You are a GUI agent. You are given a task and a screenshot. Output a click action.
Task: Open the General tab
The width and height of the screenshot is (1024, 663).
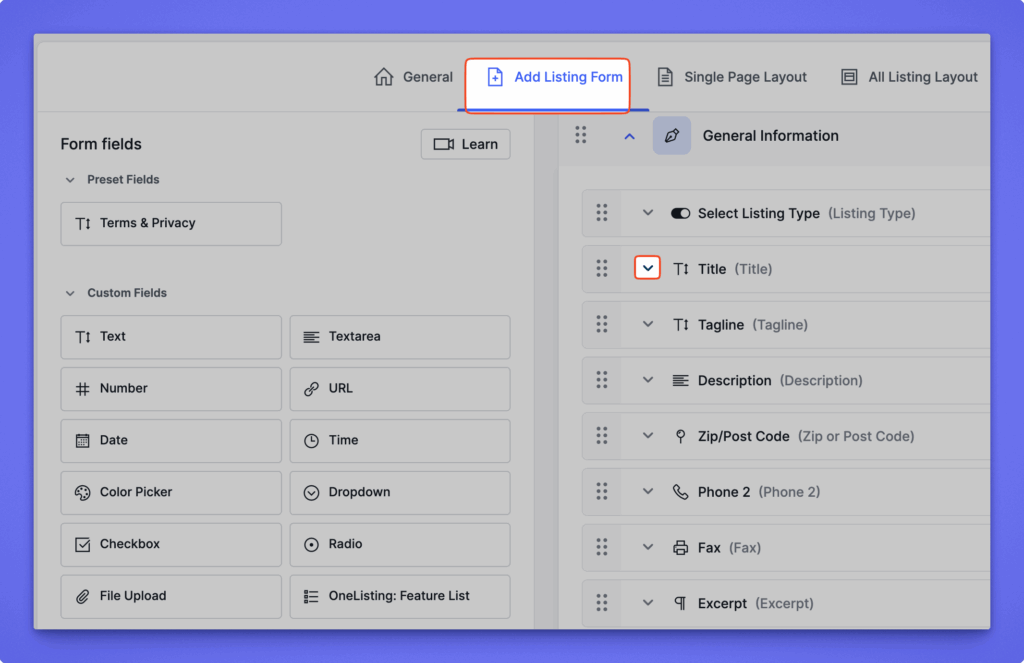(414, 77)
